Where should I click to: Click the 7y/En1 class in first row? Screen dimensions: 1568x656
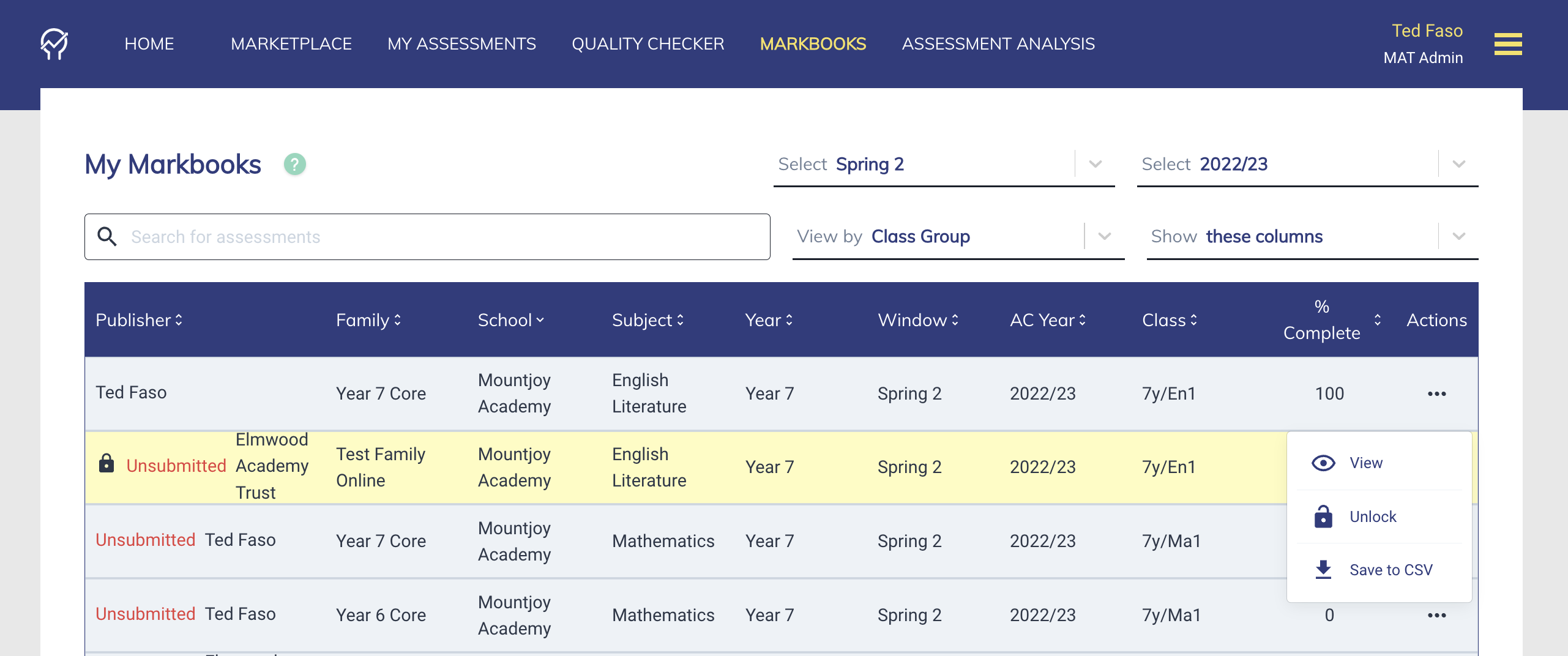point(1168,393)
